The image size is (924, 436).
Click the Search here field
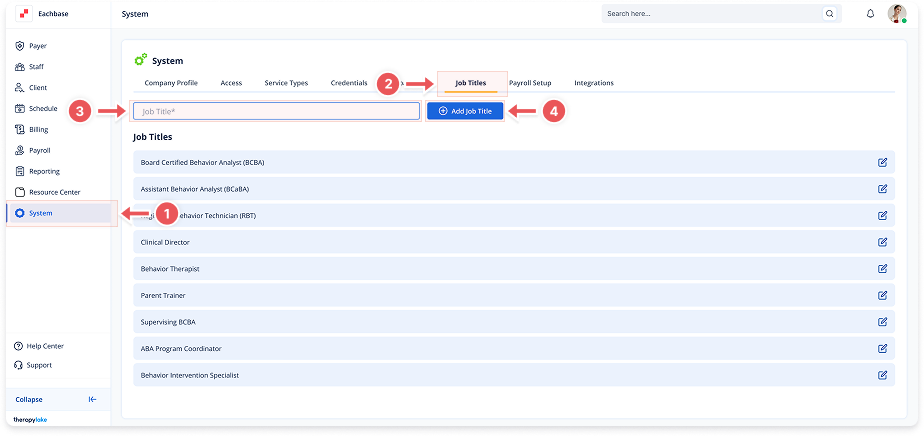coord(712,14)
